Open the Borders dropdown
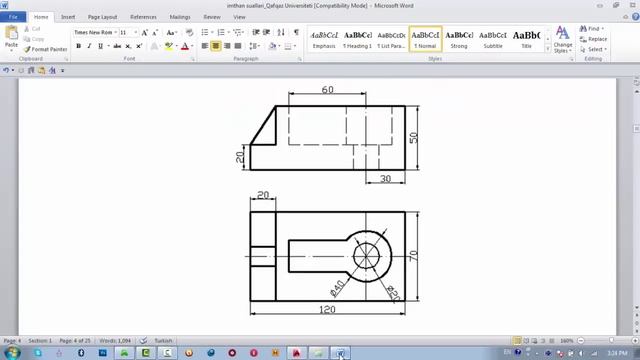Image resolution: width=640 pixels, height=360 pixels. (295, 46)
